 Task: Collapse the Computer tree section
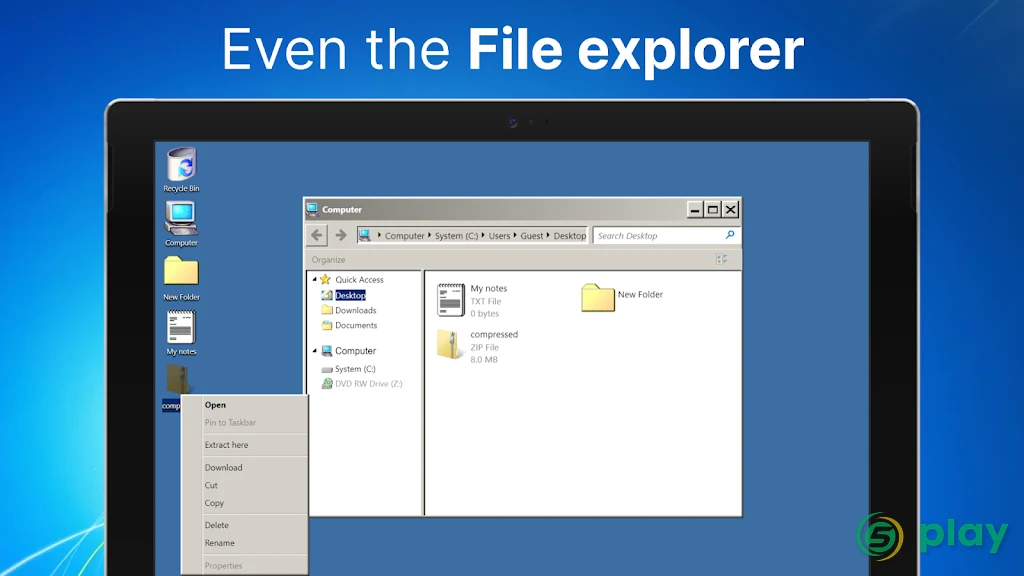(315, 351)
